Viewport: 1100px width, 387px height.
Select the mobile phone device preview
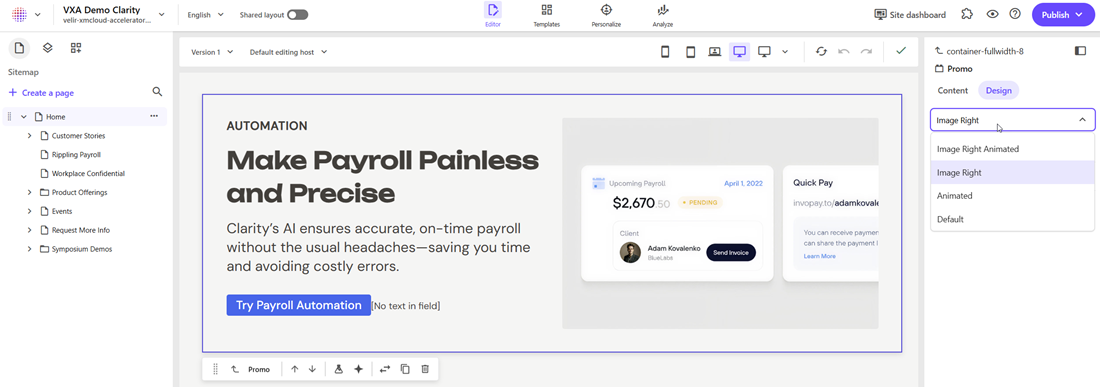(x=666, y=52)
